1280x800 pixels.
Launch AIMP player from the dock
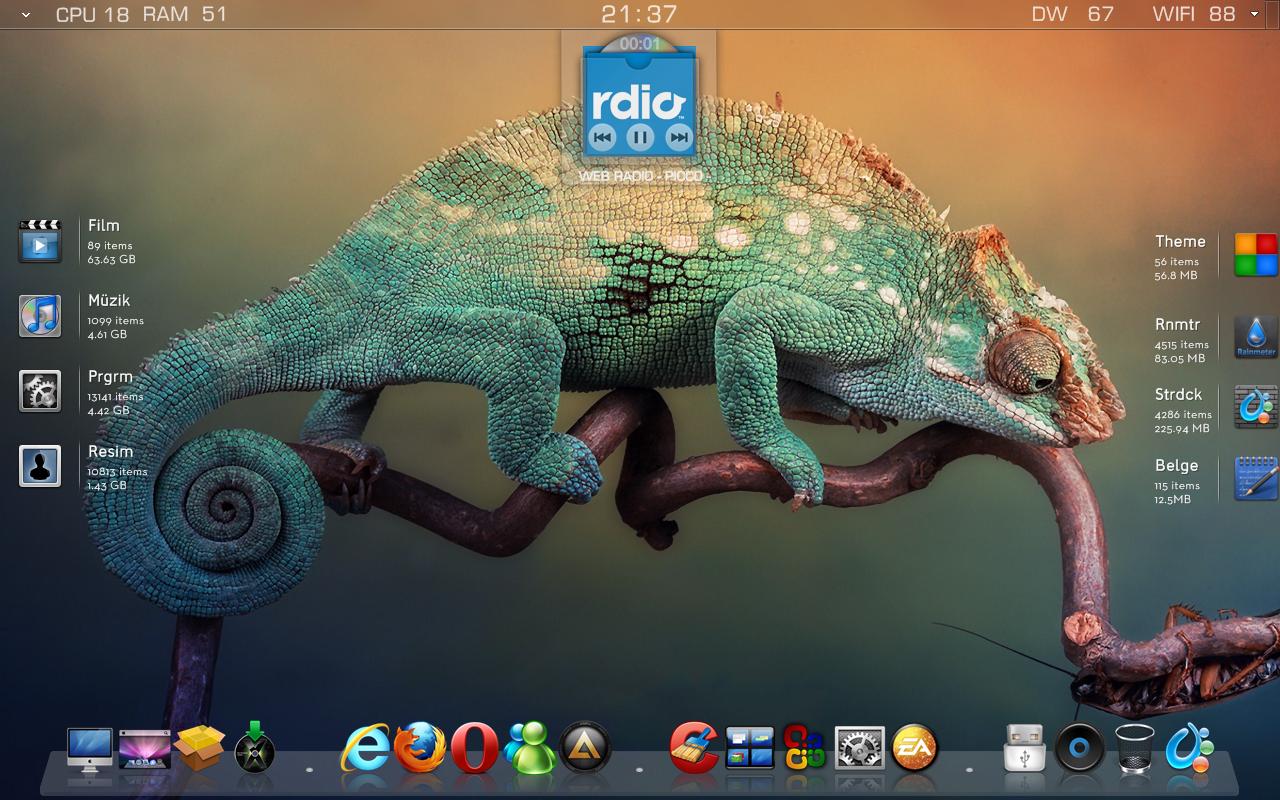(585, 747)
